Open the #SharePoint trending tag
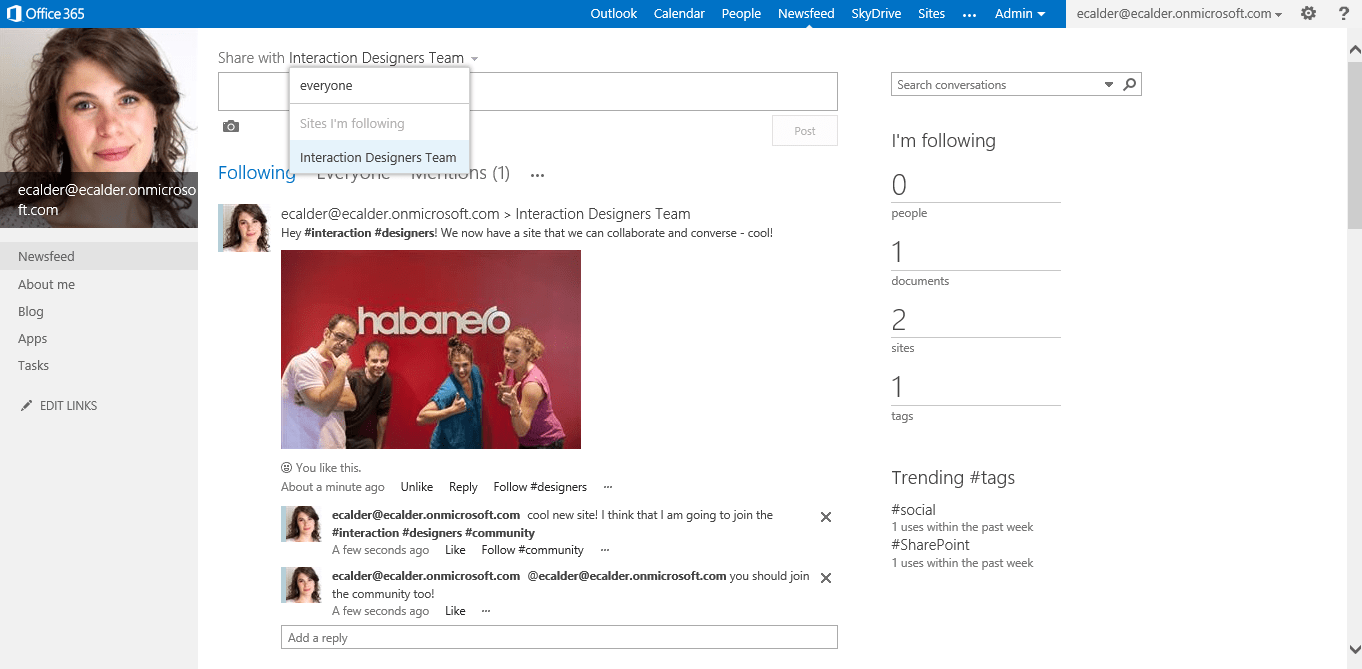This screenshot has height=669, width=1362. click(x=931, y=545)
